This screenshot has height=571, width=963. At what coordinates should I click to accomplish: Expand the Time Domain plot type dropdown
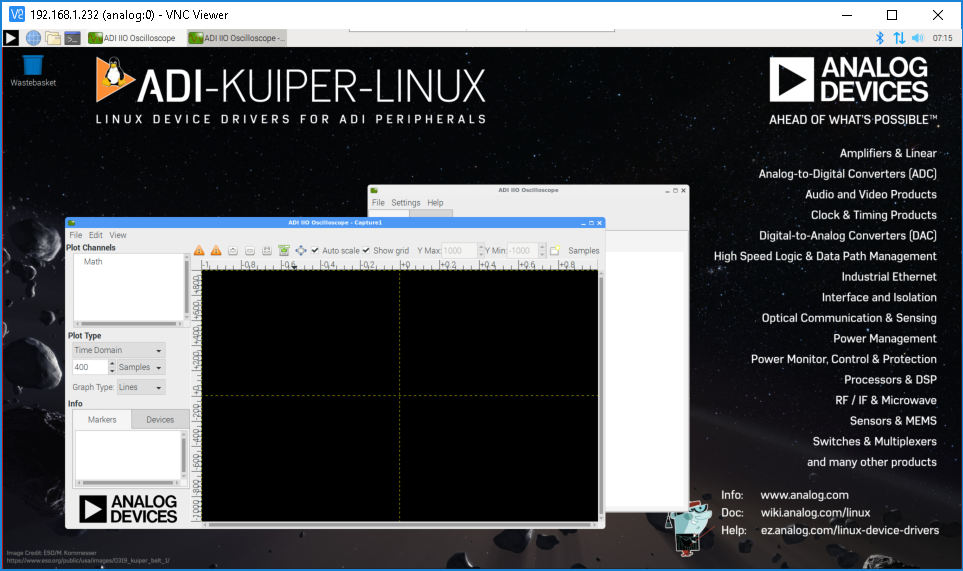118,351
